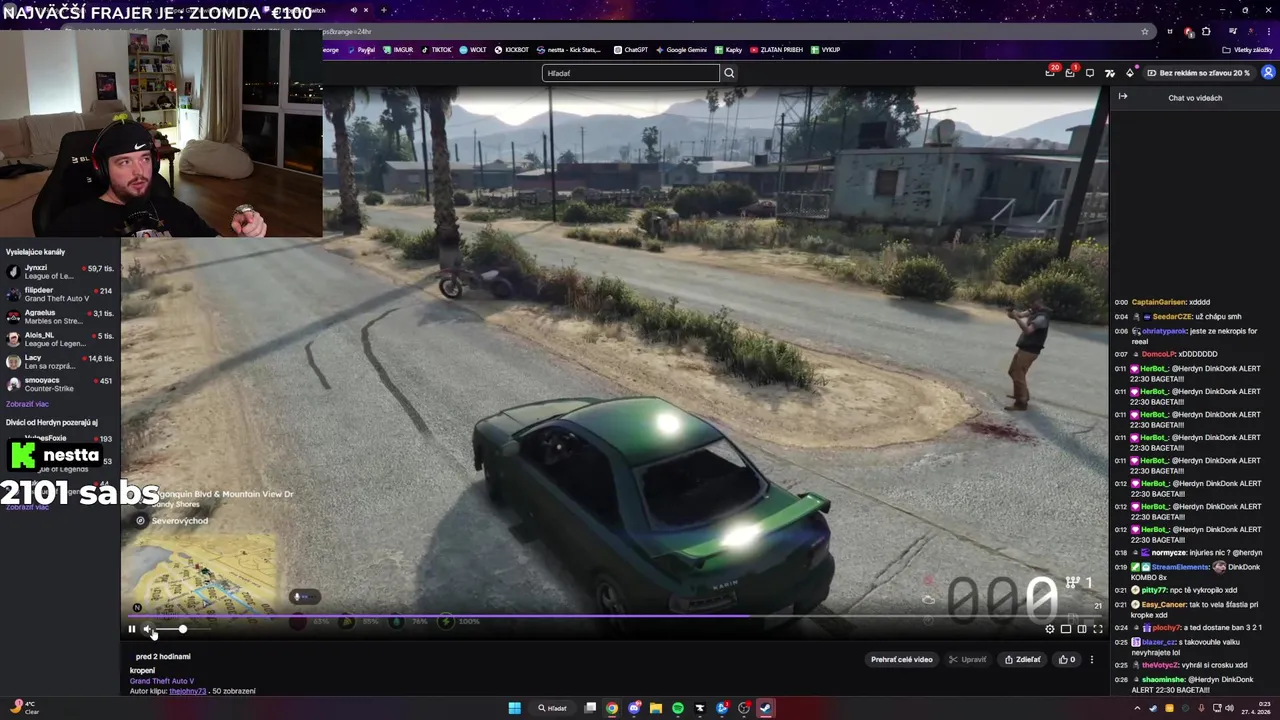Open the Windows Start menu

click(514, 708)
